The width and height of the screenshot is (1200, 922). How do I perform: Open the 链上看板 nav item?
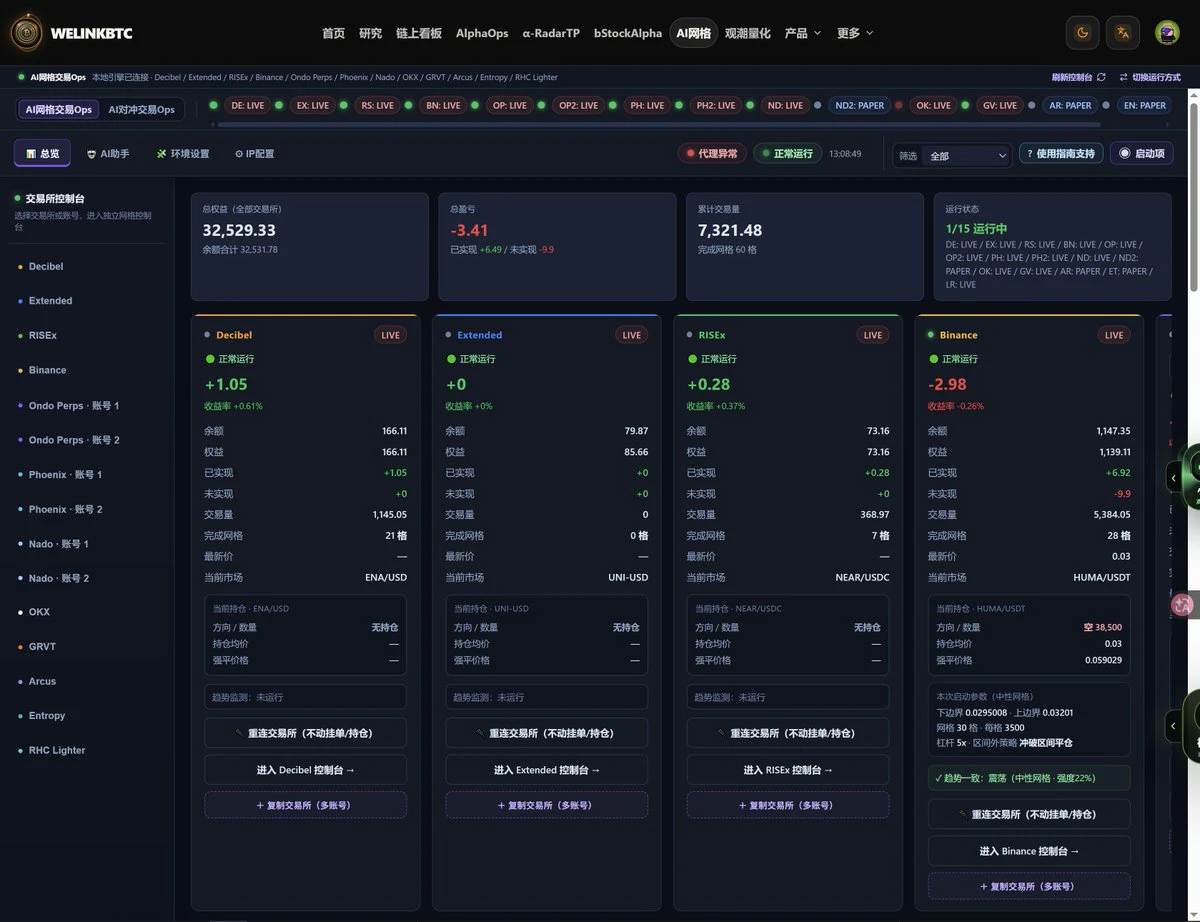click(419, 33)
